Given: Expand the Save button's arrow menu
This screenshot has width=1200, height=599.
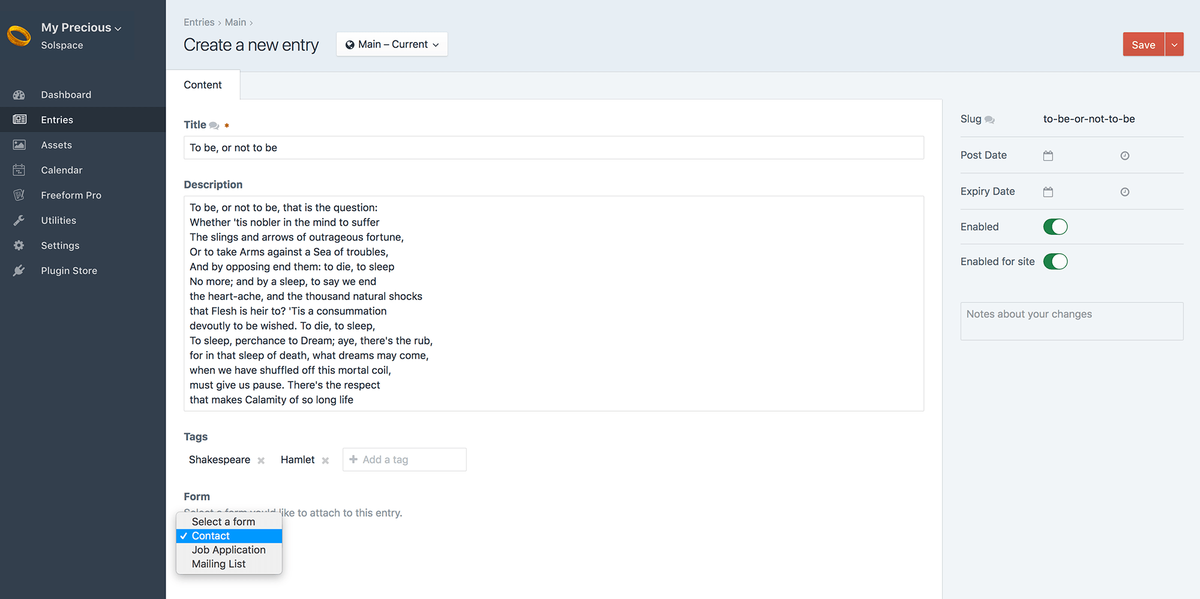Looking at the screenshot, I should point(1174,45).
